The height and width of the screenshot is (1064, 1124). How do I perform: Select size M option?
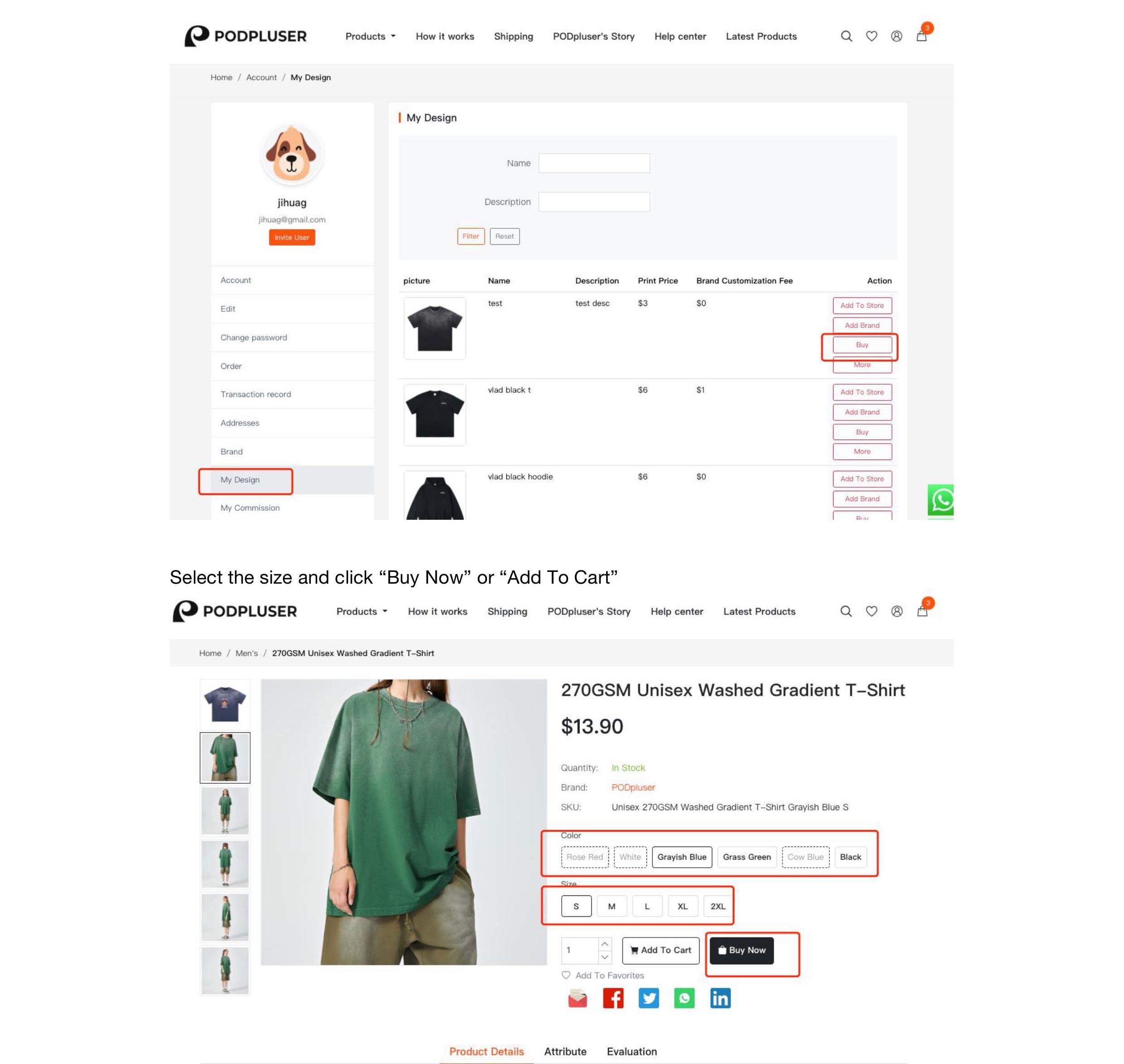(611, 906)
